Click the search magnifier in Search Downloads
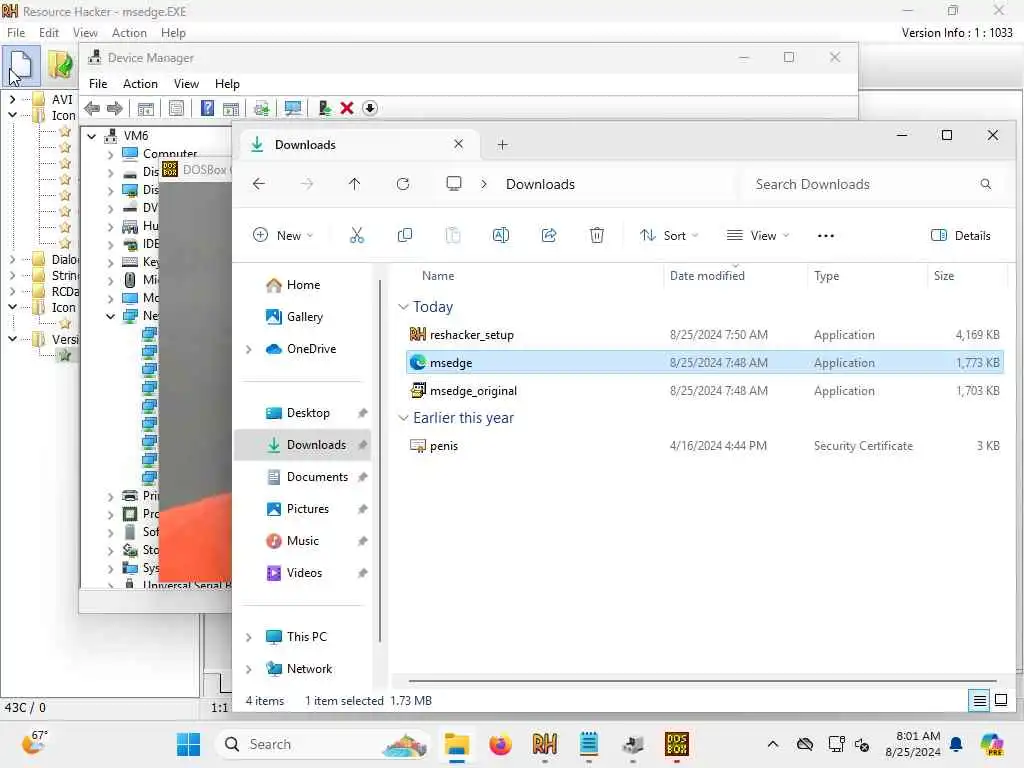 985,184
